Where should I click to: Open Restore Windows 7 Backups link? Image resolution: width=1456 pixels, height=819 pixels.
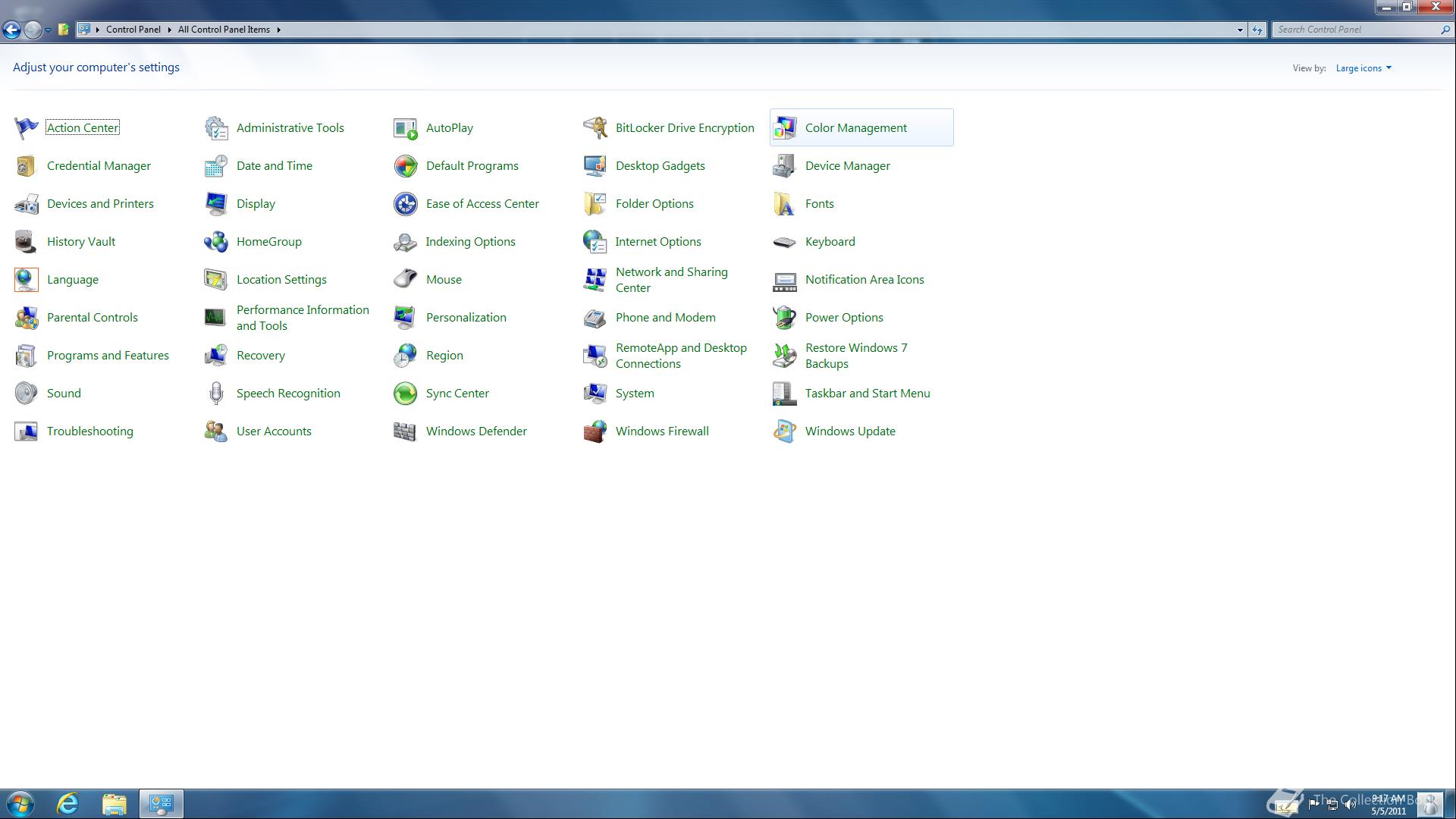point(856,356)
